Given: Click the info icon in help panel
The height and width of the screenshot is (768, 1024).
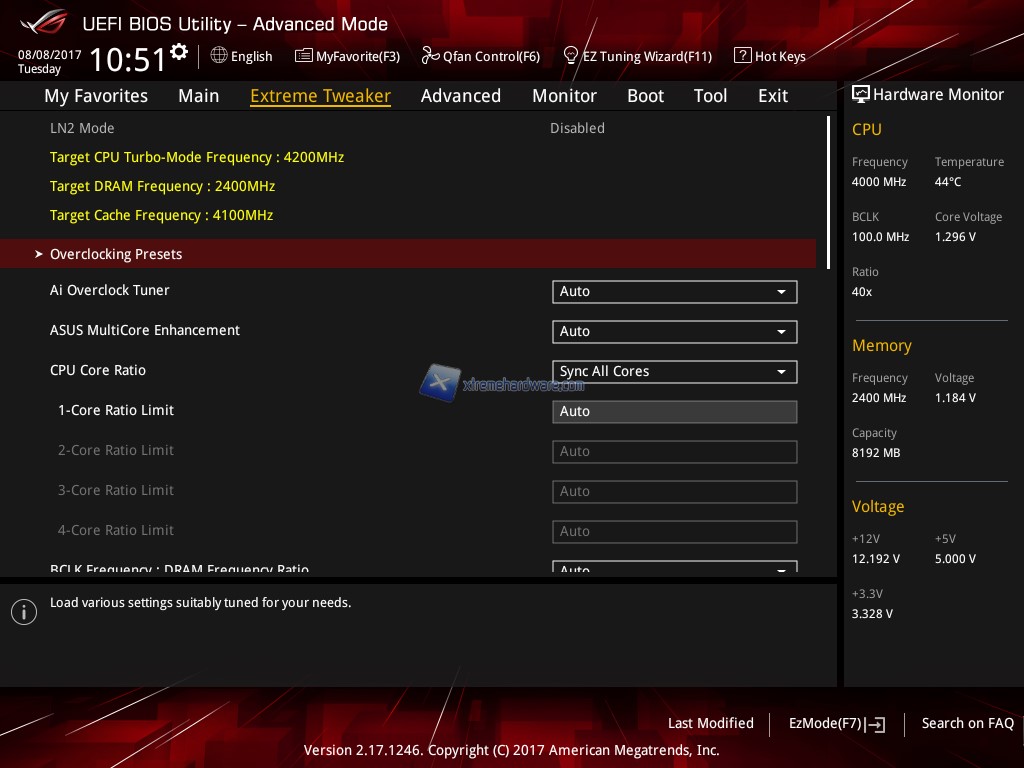Looking at the screenshot, I should [x=24, y=612].
